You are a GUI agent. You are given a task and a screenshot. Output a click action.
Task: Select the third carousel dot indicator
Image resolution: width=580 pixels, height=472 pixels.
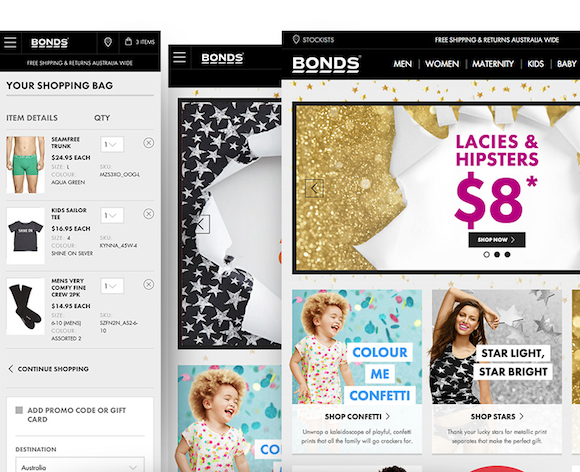pos(508,254)
